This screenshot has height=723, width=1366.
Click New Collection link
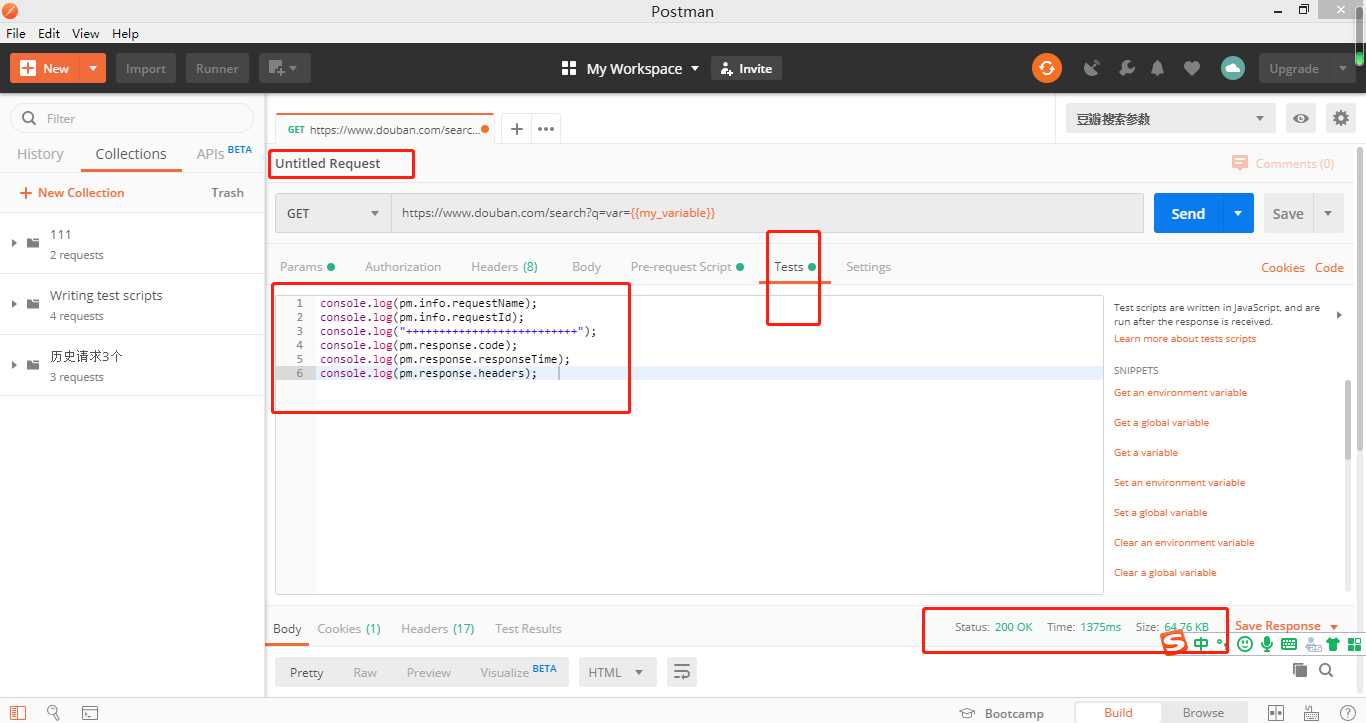[71, 193]
